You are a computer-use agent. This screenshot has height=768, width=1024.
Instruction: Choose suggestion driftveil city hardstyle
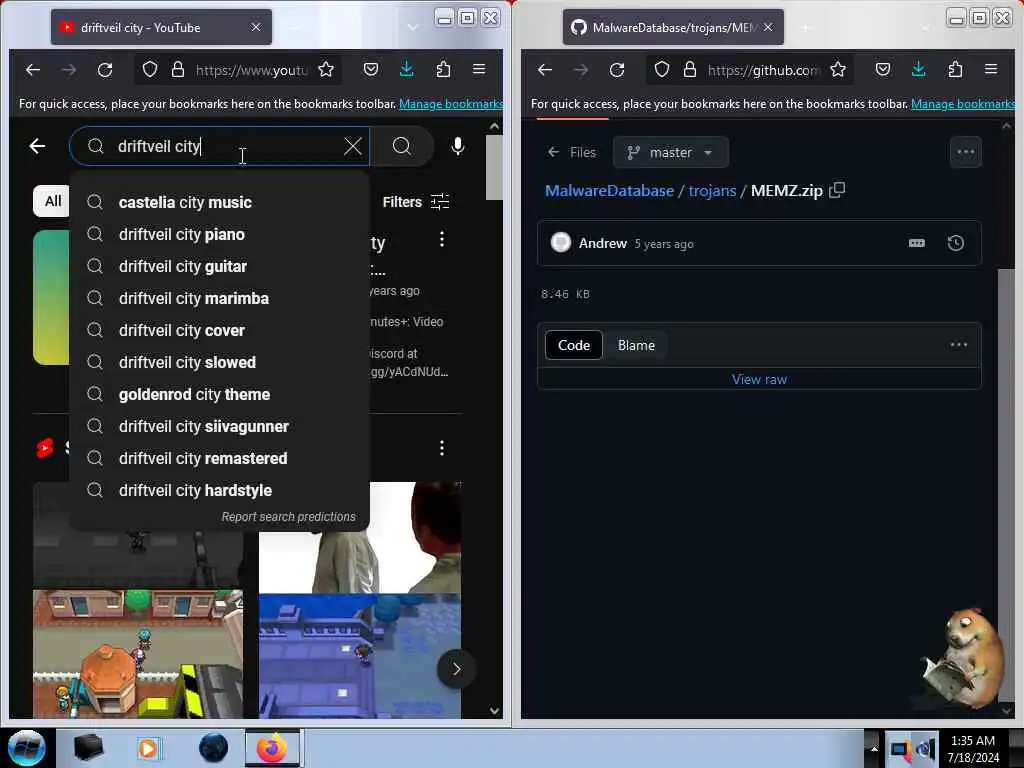click(219, 490)
